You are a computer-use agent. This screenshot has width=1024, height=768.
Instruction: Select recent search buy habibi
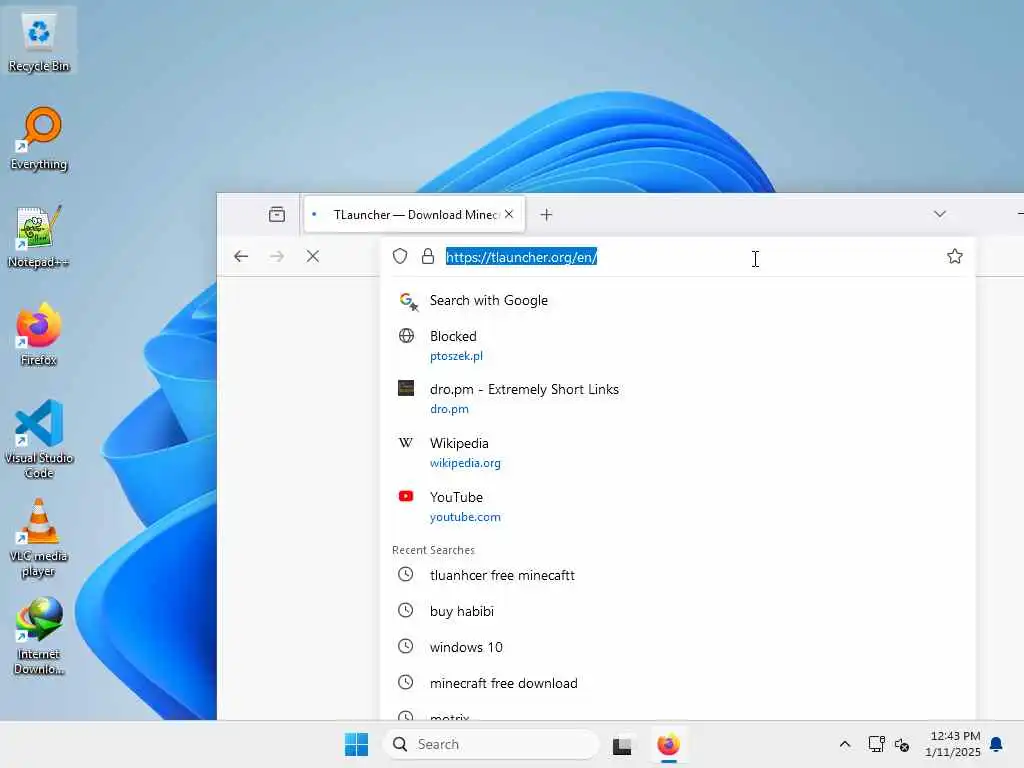coord(677,611)
